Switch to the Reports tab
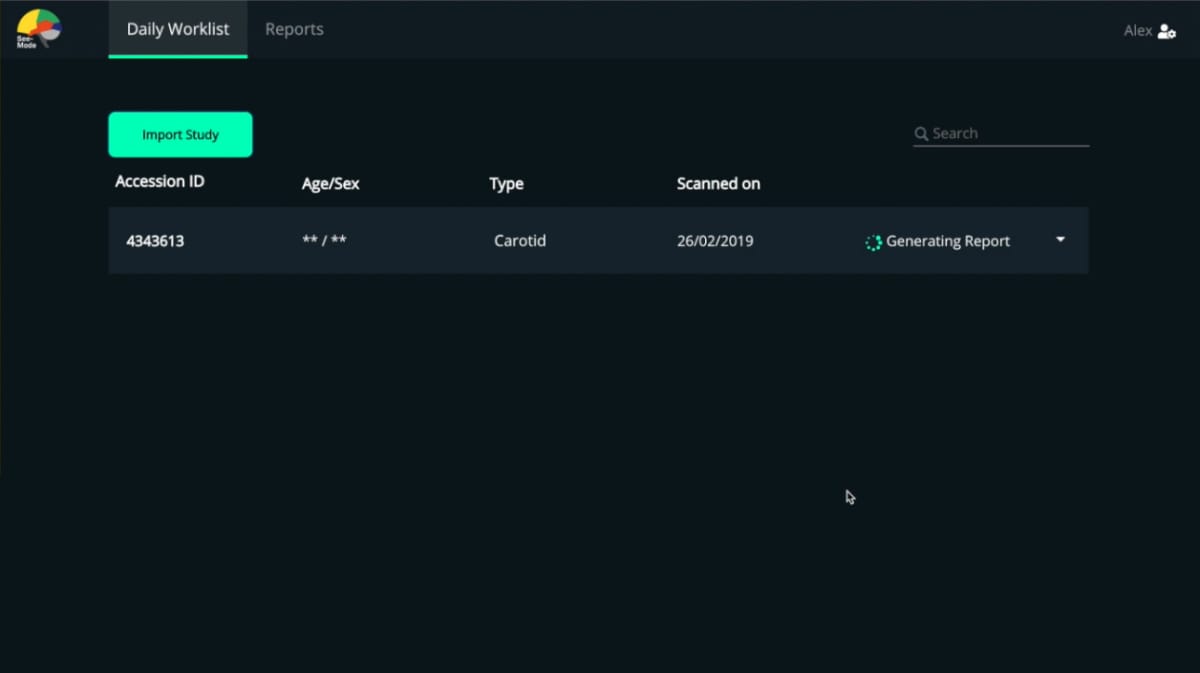1200x673 pixels. coord(294,29)
